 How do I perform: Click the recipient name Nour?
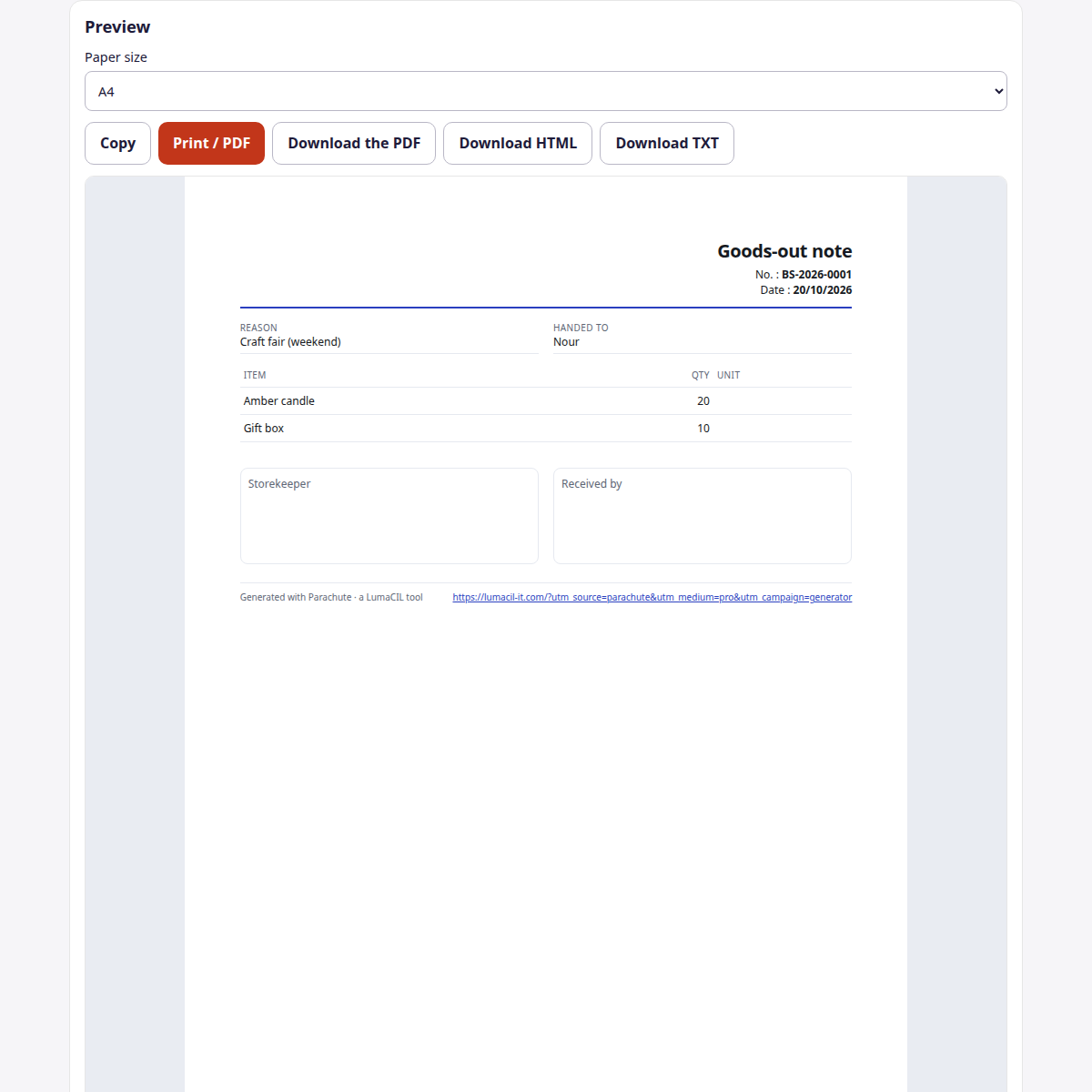click(566, 342)
